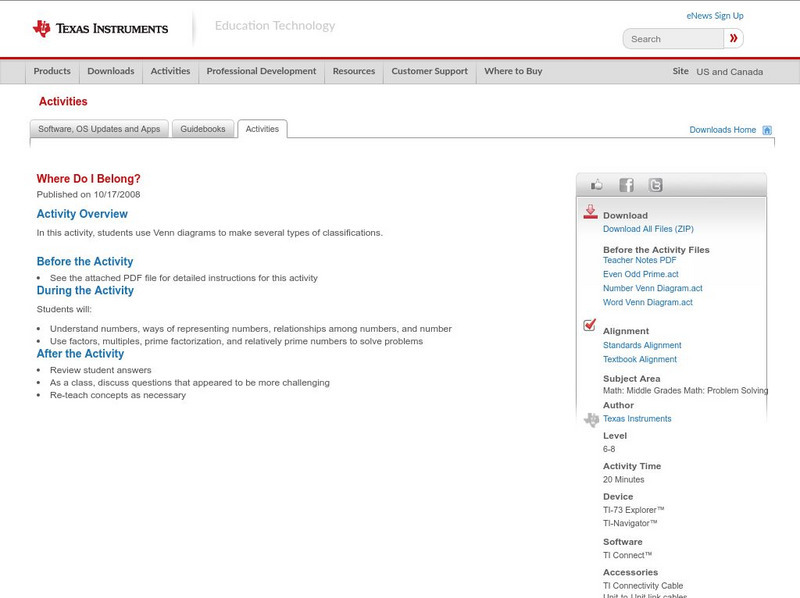Switch to the Guidebooks tab
Image resolution: width=800 pixels, height=598 pixels.
point(203,129)
